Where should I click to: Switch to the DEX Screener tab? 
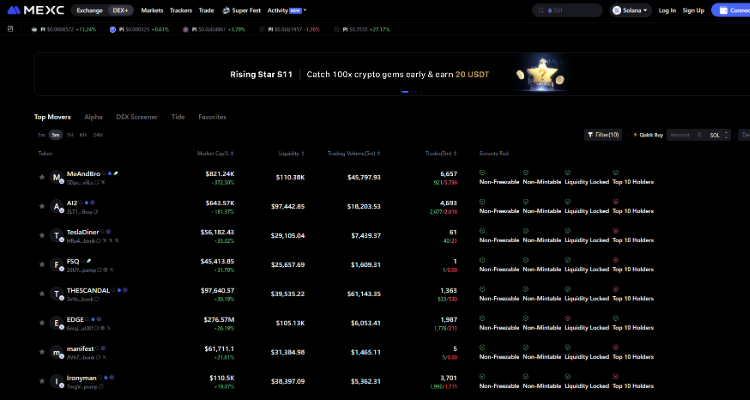point(136,117)
